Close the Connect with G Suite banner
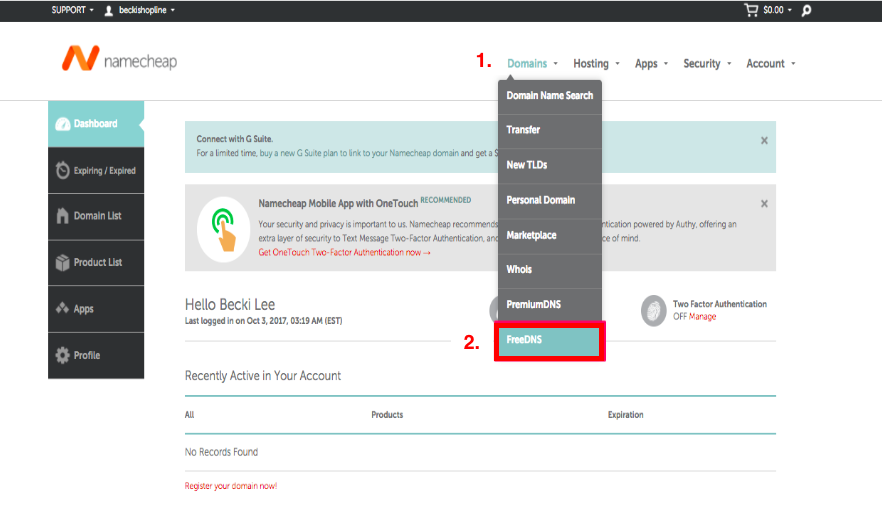 [x=764, y=141]
